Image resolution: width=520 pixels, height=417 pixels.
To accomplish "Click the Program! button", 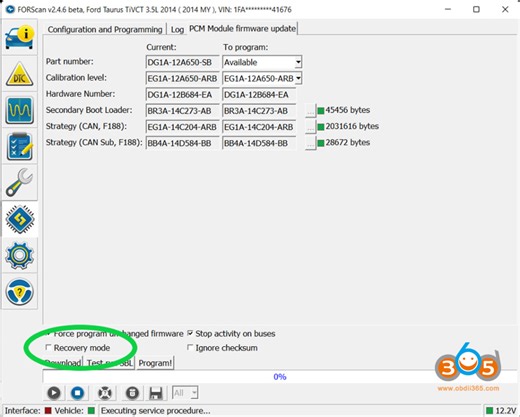I will pos(155,363).
